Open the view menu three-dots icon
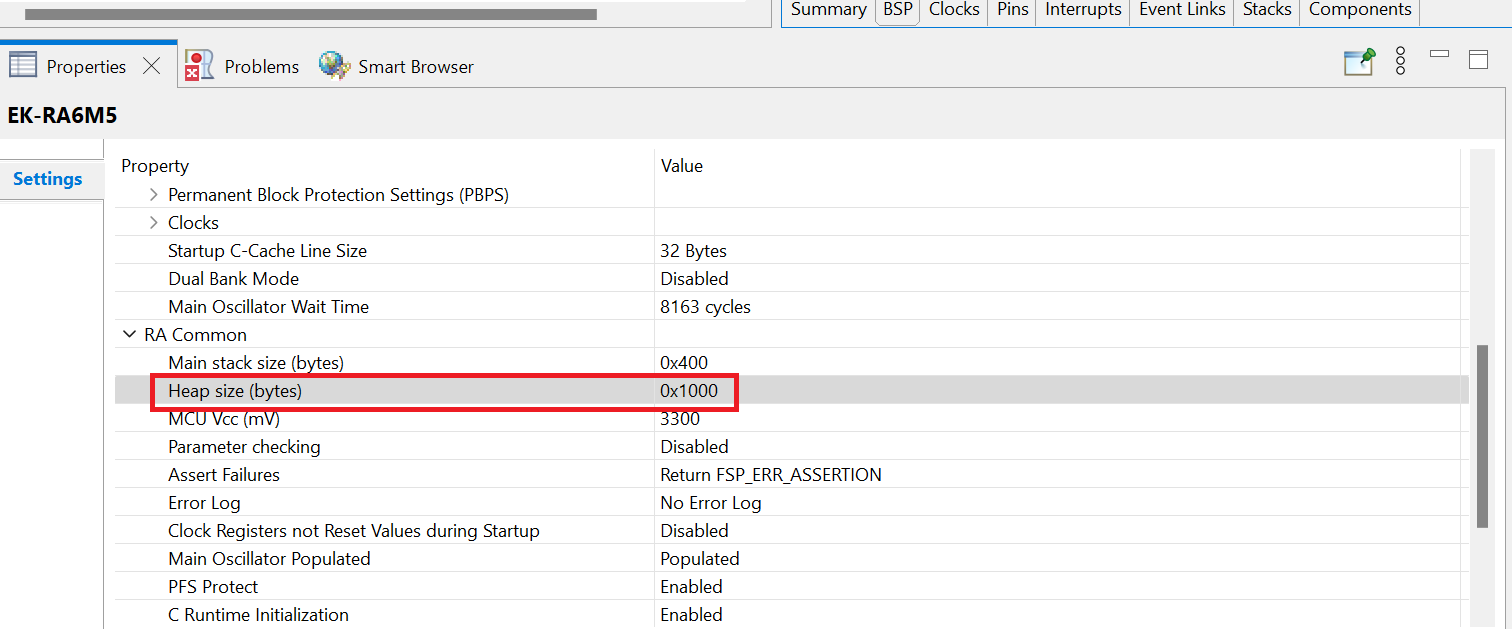 pos(1400,60)
